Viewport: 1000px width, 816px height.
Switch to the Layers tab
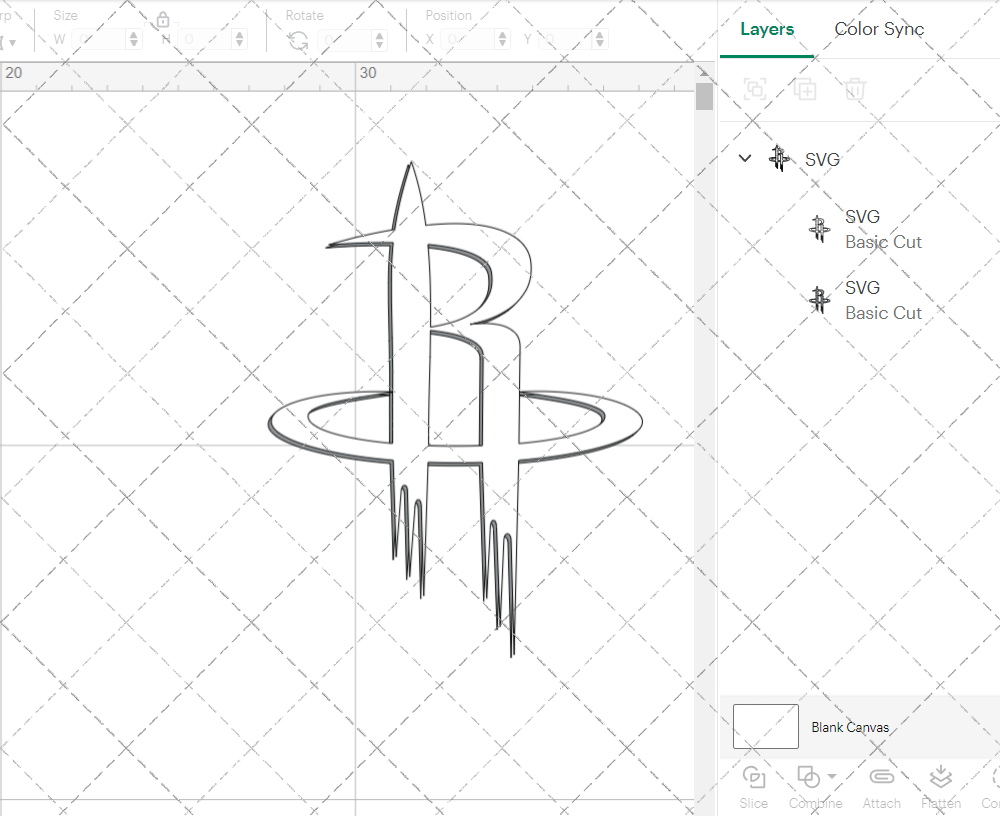pos(767,29)
